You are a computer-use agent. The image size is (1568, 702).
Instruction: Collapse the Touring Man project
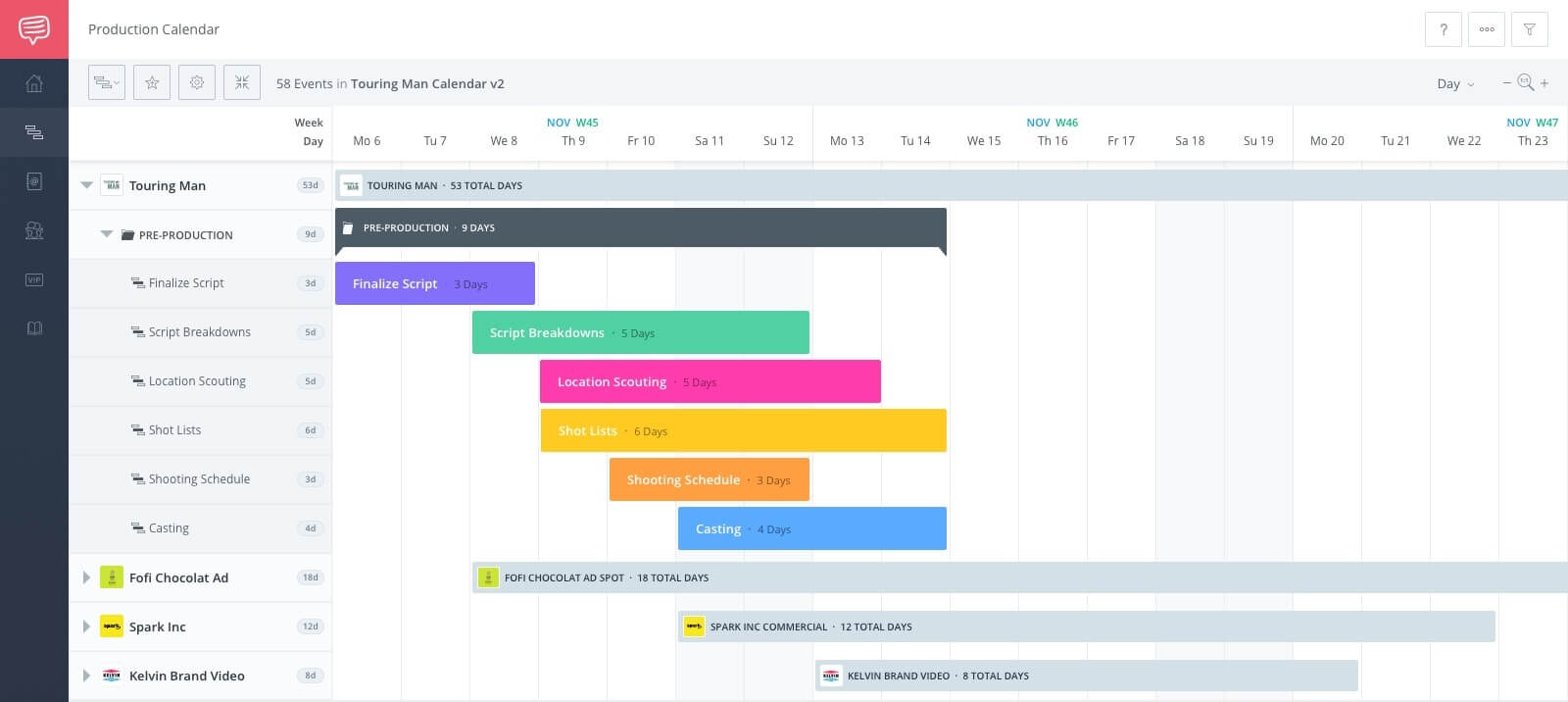pyautogui.click(x=86, y=185)
